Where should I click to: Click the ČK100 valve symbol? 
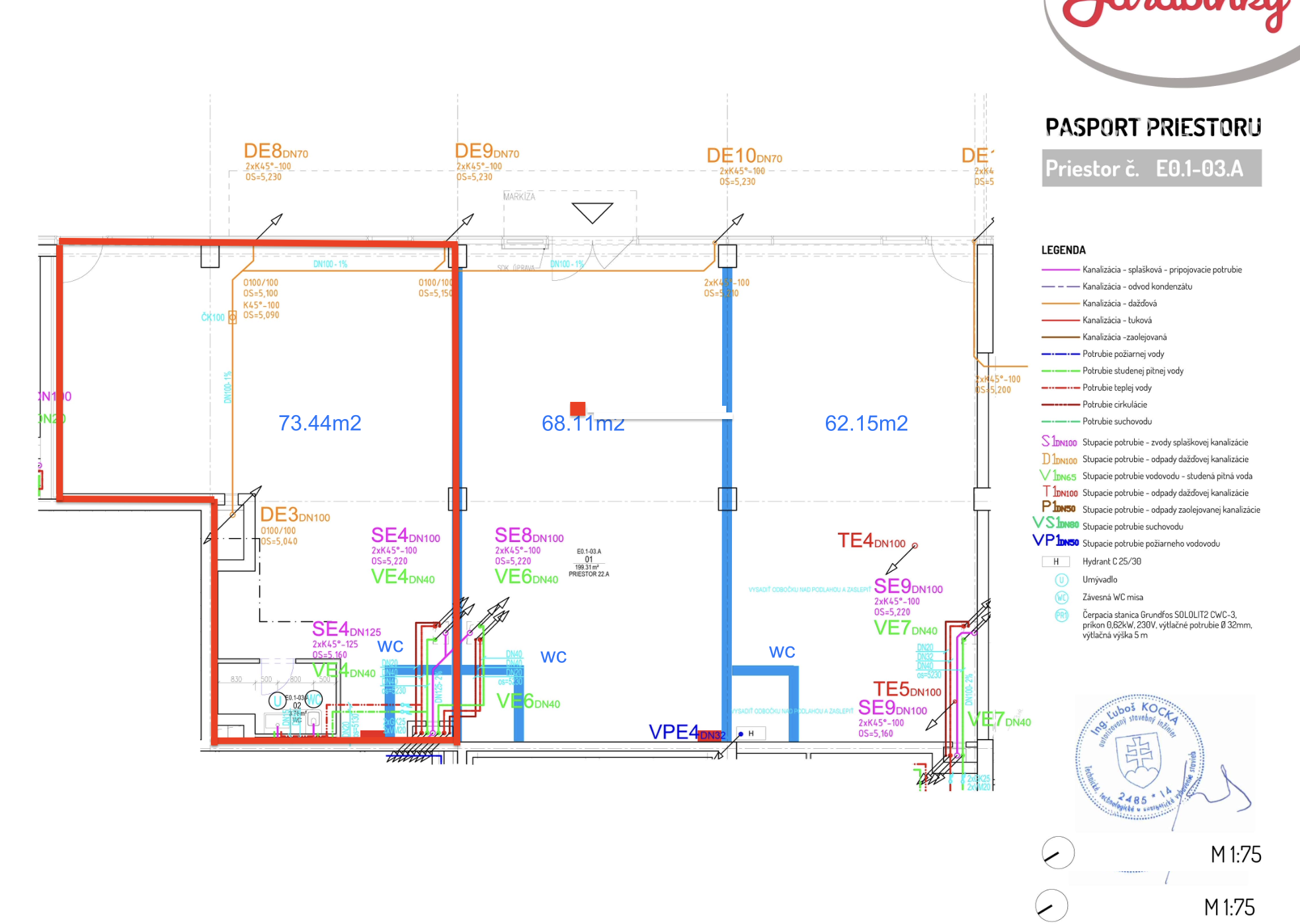[232, 318]
